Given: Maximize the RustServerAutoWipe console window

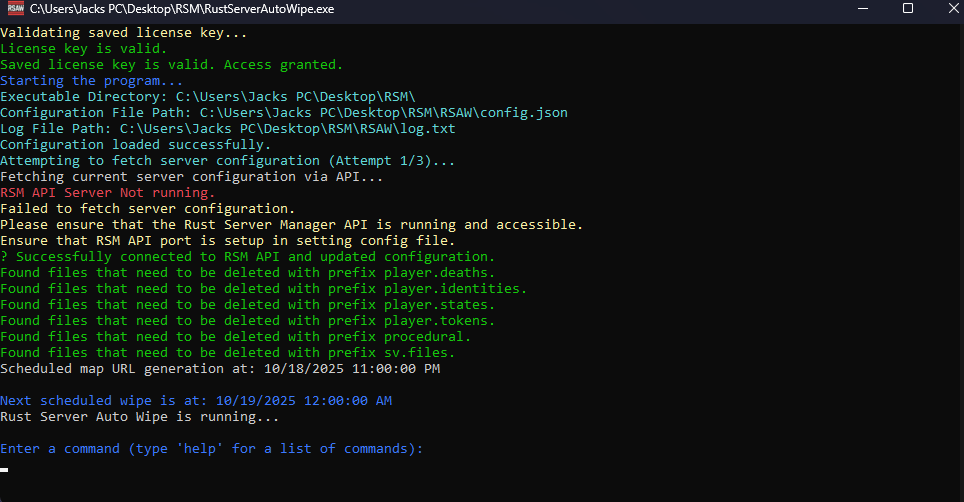Looking at the screenshot, I should [907, 9].
